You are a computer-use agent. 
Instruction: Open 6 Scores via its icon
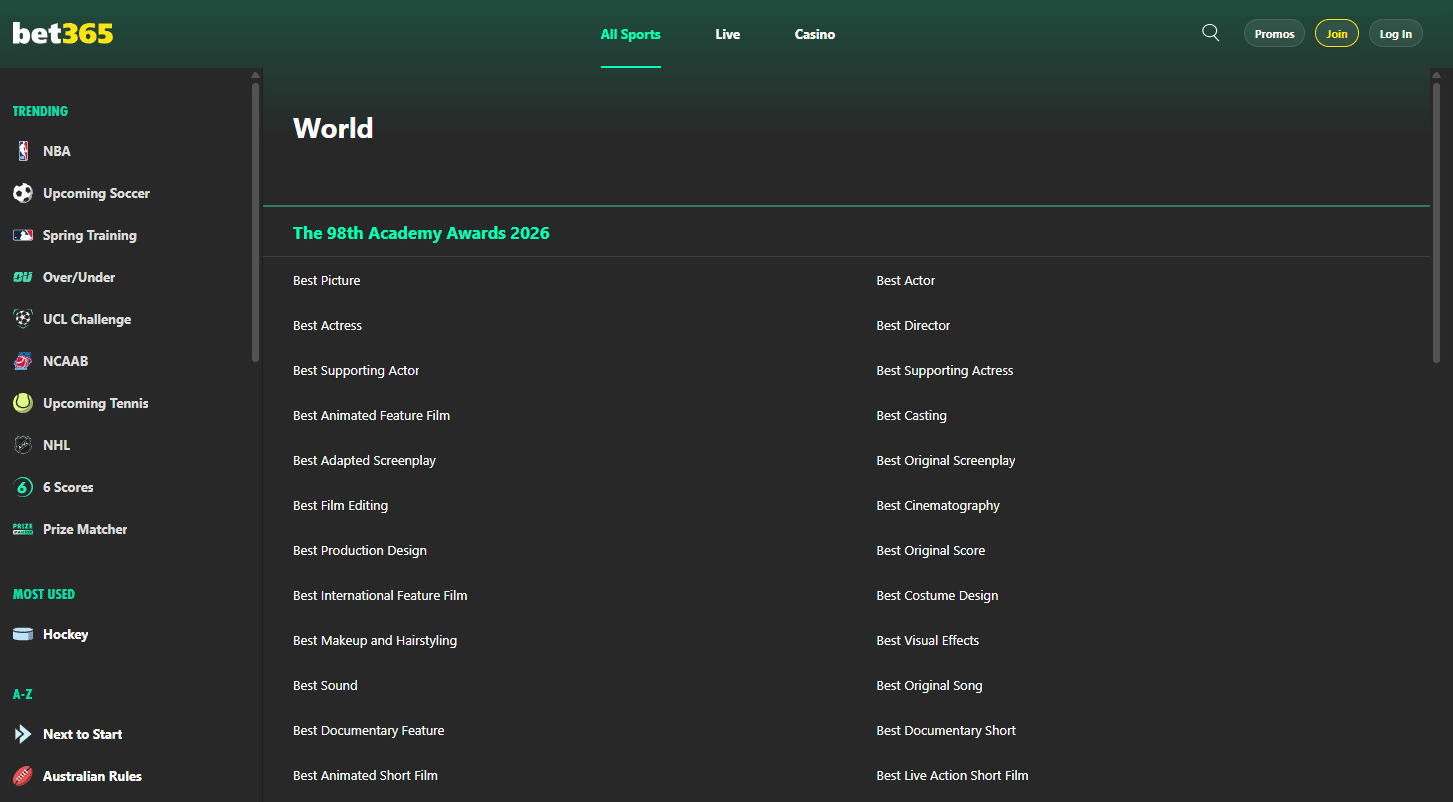coord(22,486)
